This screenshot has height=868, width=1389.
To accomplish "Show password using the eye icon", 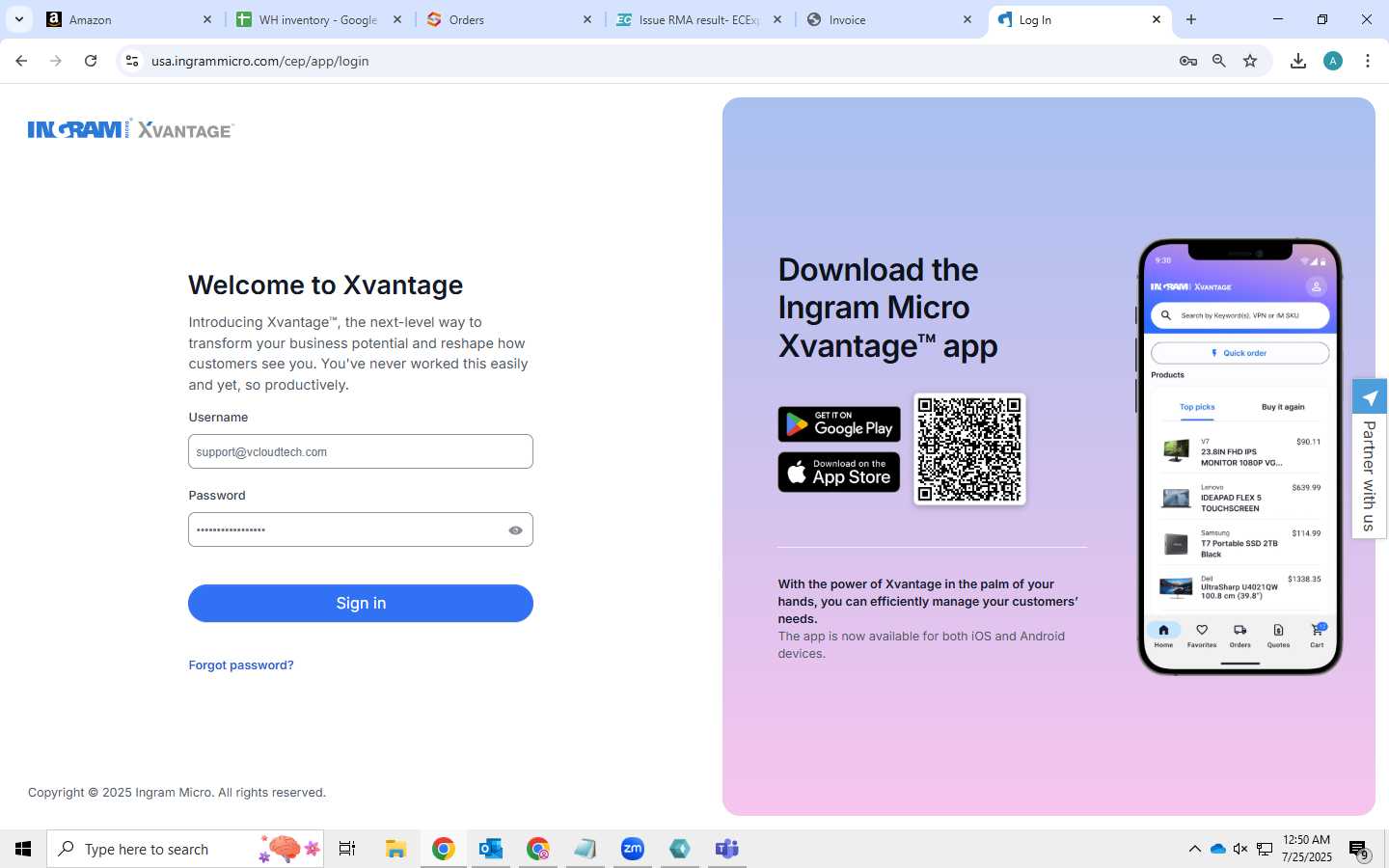I will (515, 530).
